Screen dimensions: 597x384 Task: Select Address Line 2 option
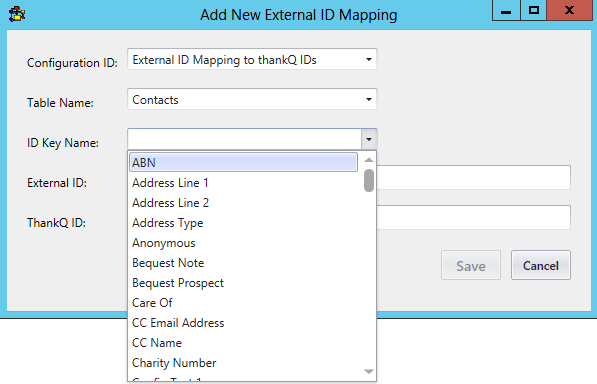(243, 203)
